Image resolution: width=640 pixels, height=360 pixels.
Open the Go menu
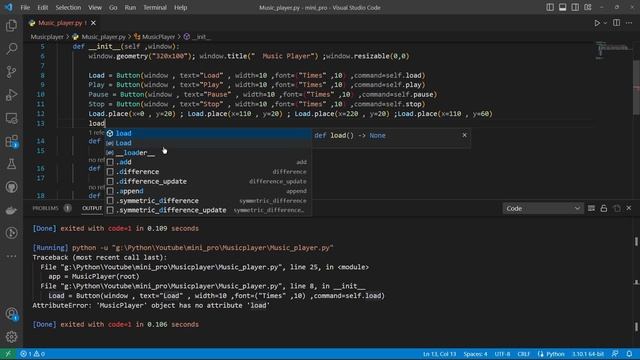[113, 7]
